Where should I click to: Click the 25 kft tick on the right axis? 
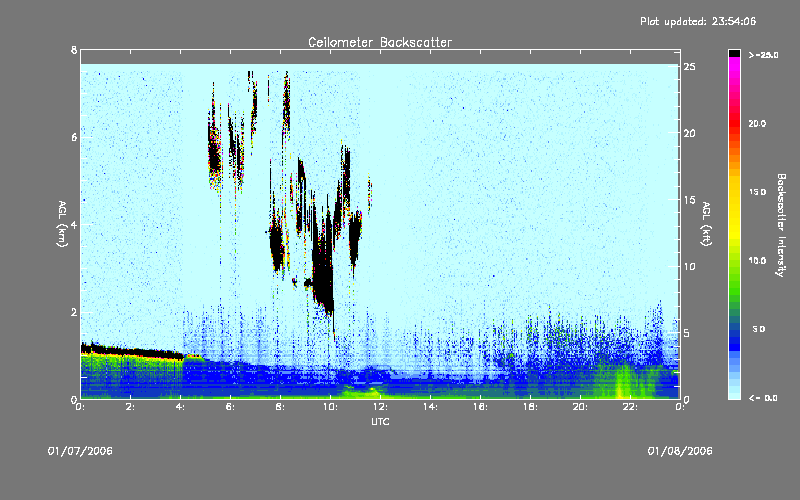(x=689, y=67)
